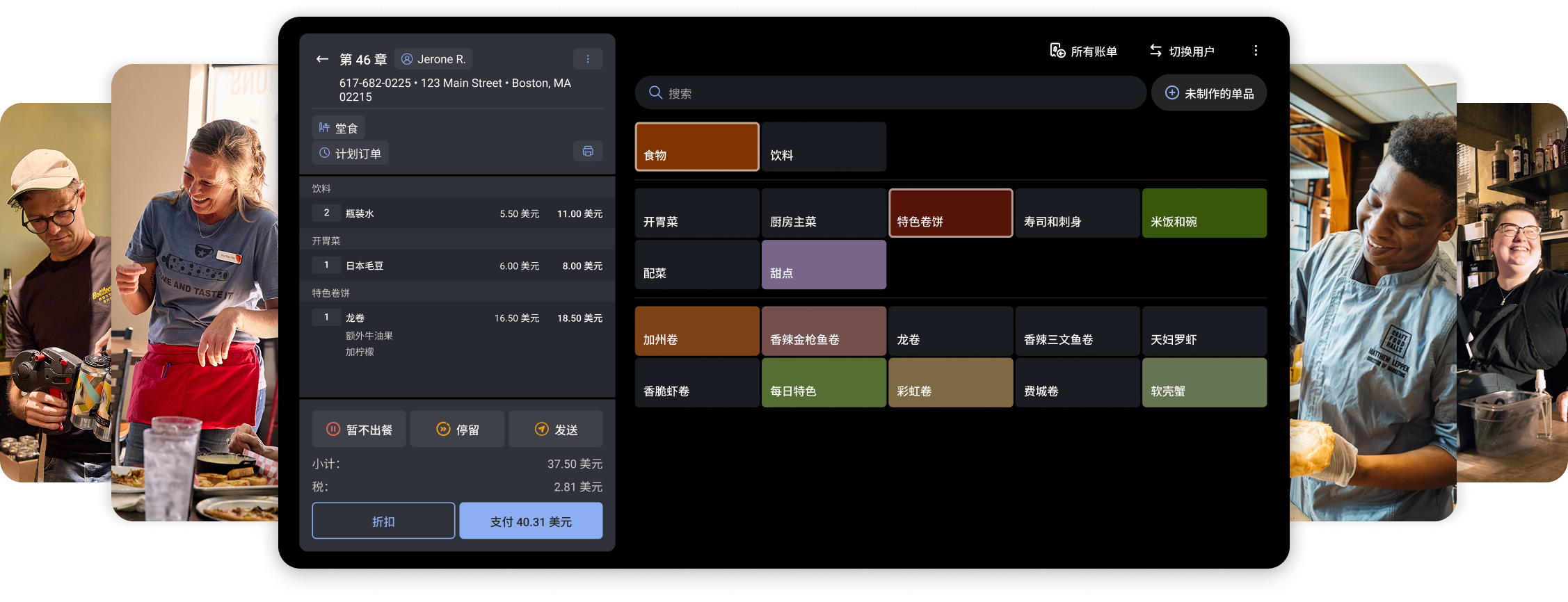Open the green 米饭和碗 subcategory
Image resolution: width=1568 pixels, height=602 pixels.
pyautogui.click(x=1204, y=213)
